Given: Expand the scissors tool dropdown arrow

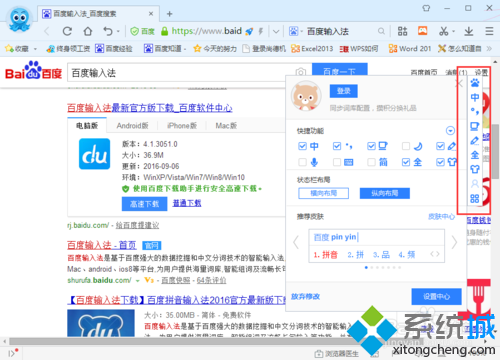Looking at the screenshot, I should (454, 32).
